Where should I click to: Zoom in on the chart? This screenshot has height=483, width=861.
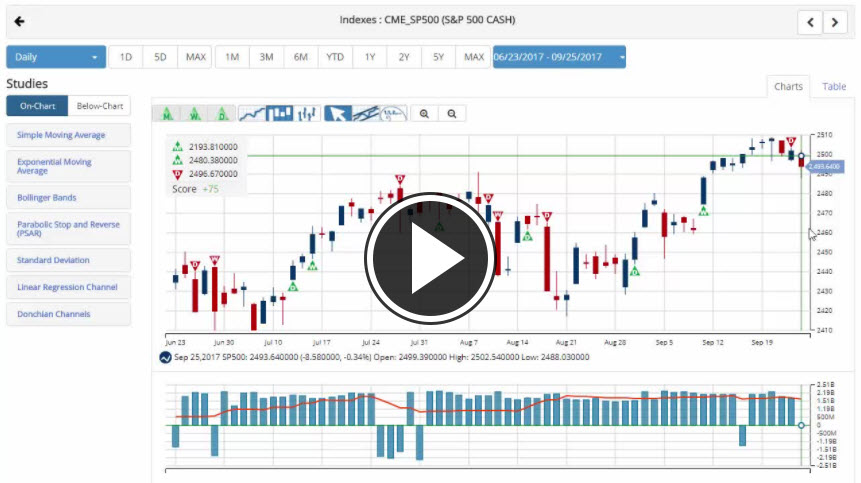(424, 114)
